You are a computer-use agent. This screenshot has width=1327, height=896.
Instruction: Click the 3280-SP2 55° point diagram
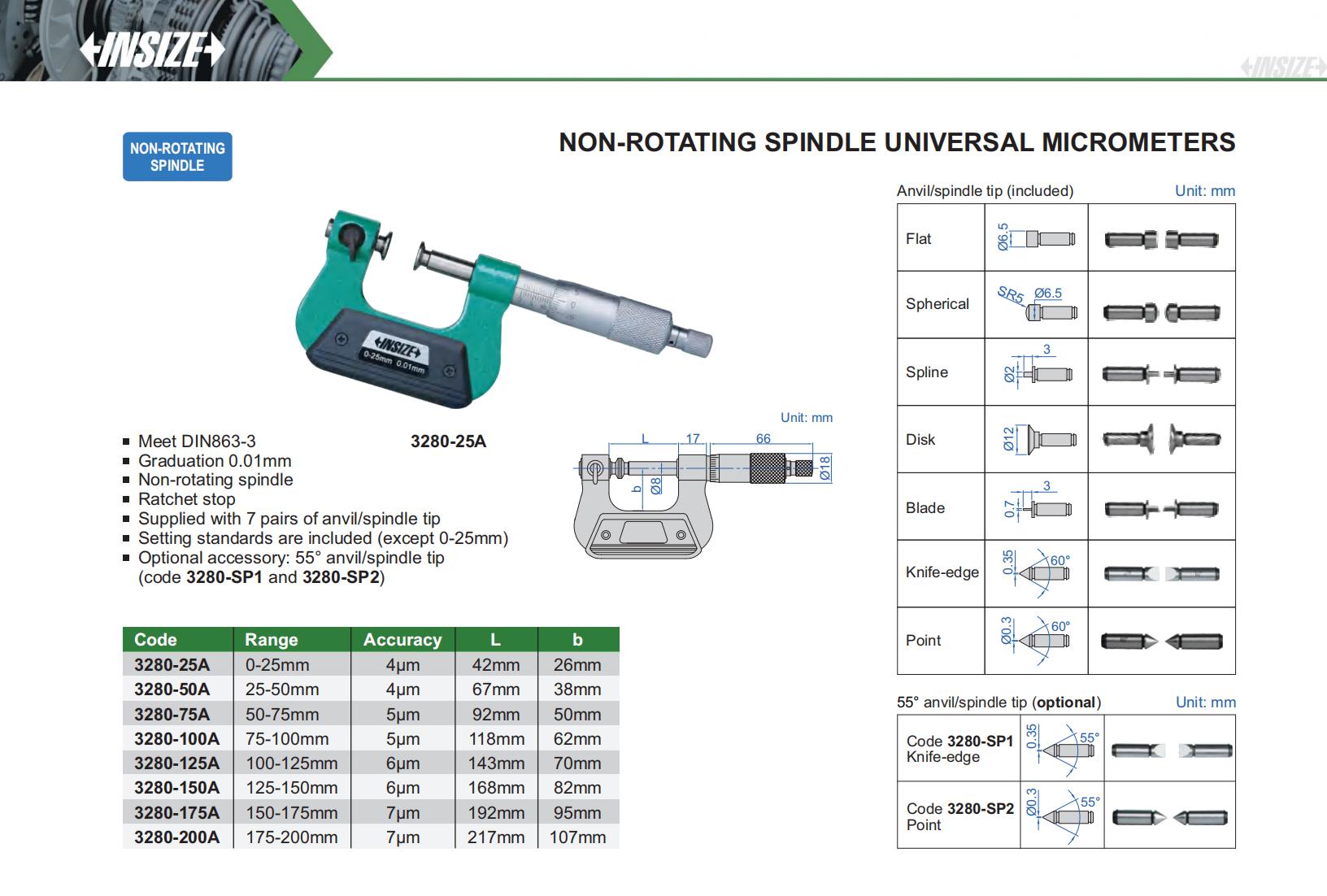1062,816
